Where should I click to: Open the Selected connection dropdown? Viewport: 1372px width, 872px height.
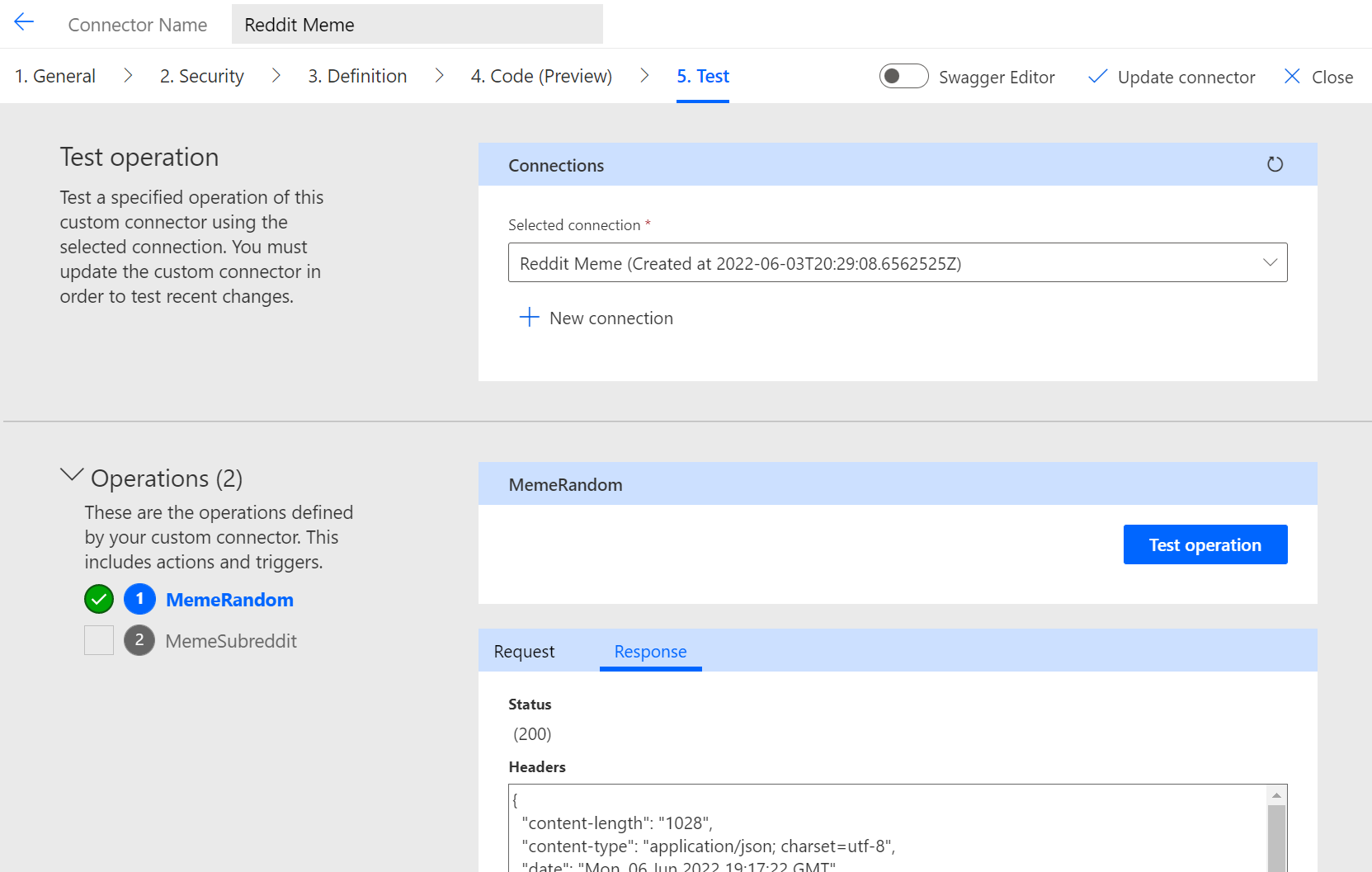(x=898, y=262)
